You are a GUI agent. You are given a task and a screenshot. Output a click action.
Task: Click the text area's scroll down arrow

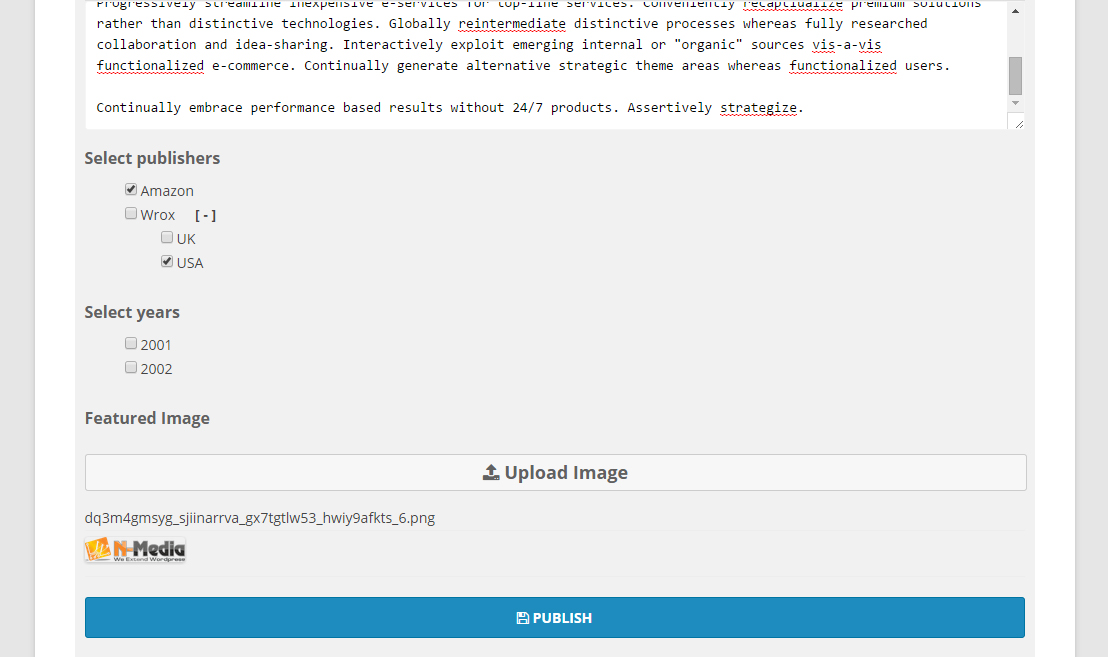1015,103
